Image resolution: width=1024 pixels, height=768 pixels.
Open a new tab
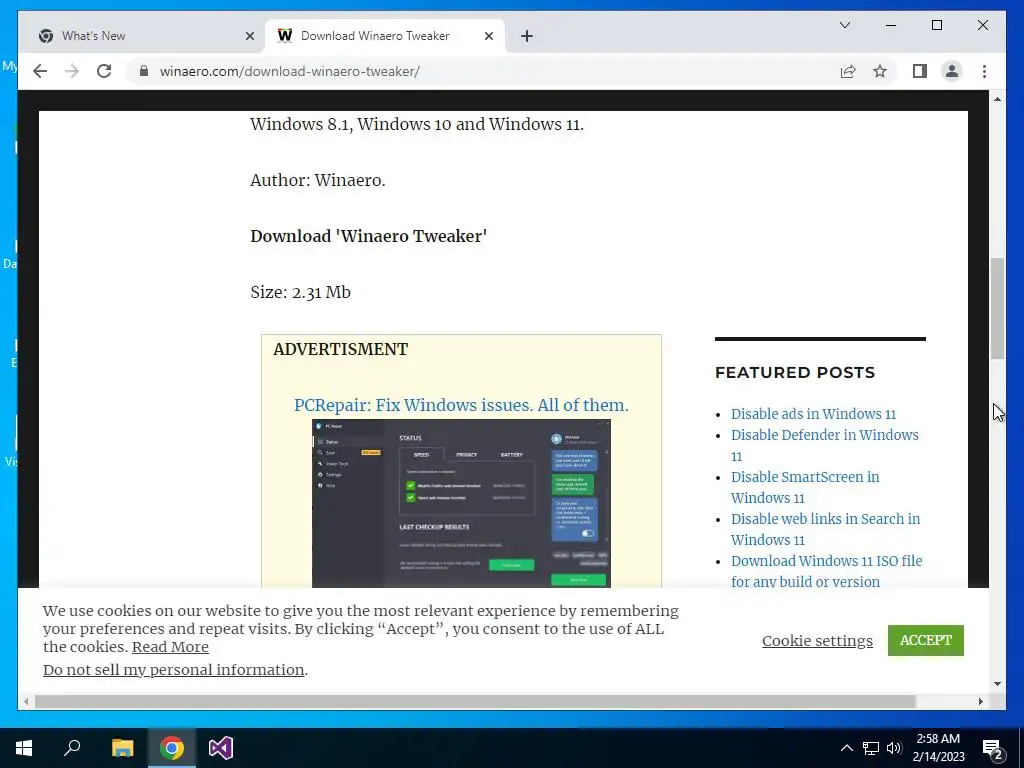click(527, 36)
